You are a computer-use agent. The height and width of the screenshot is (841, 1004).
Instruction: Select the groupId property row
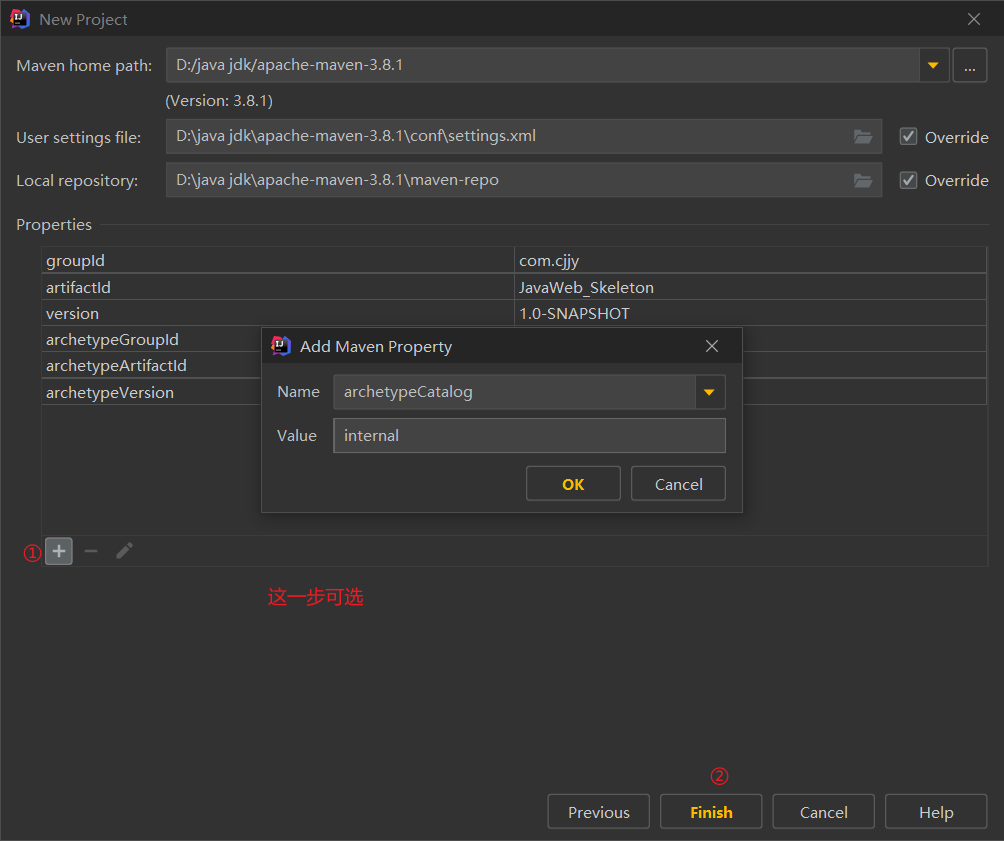(x=514, y=261)
